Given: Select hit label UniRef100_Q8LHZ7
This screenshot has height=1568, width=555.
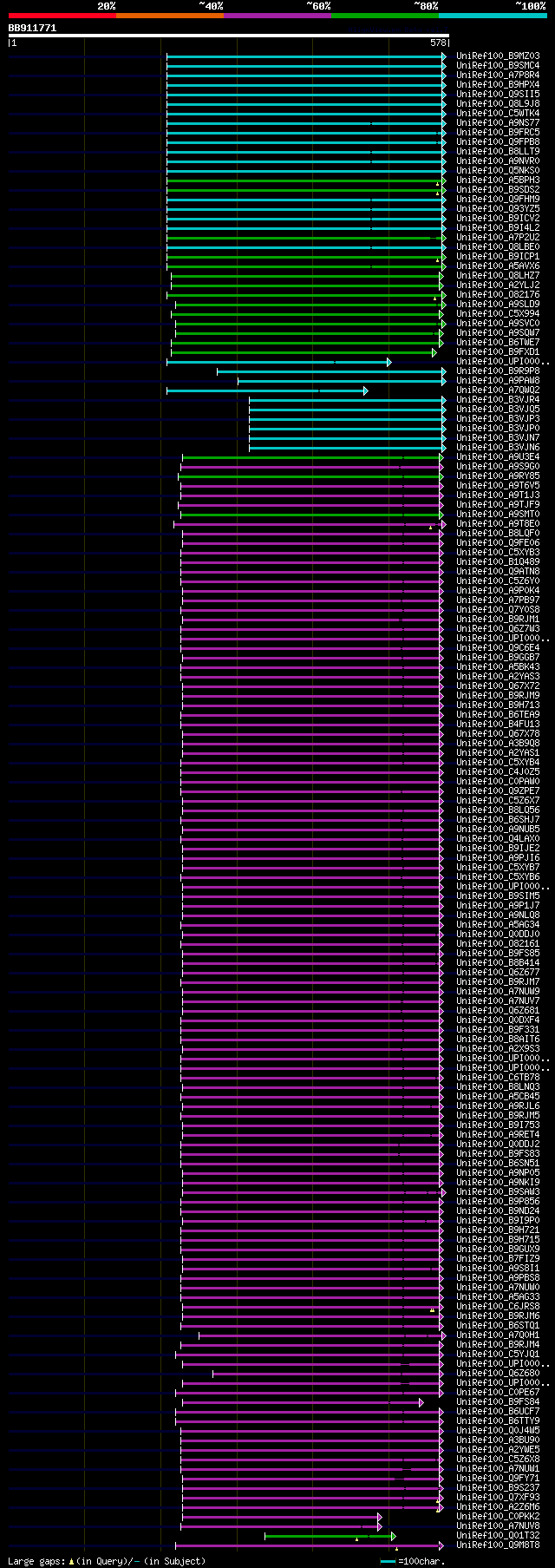Looking at the screenshot, I should click(498, 276).
